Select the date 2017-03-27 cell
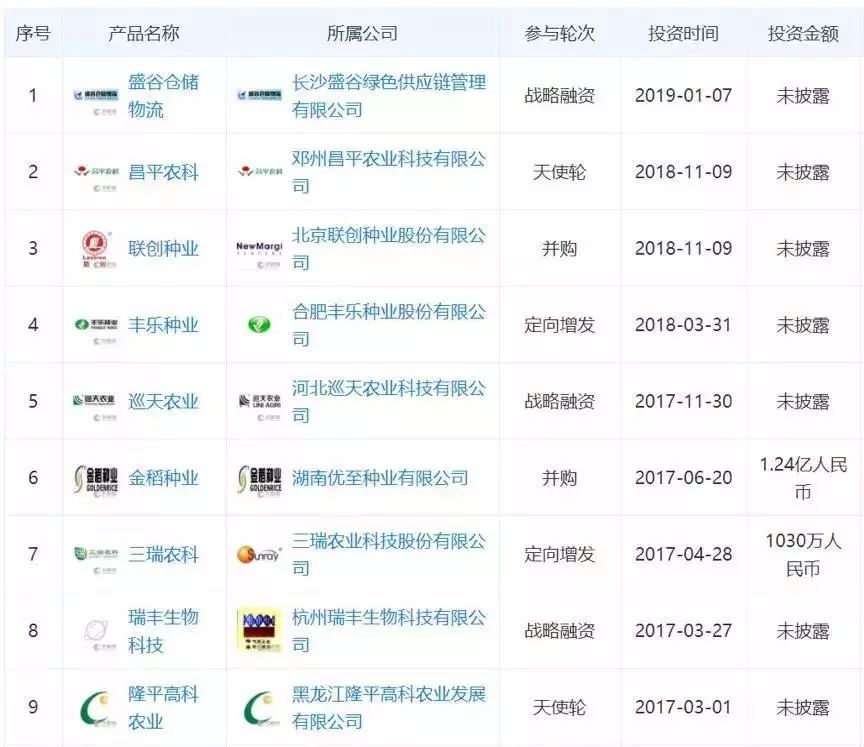864x747 pixels. (683, 631)
